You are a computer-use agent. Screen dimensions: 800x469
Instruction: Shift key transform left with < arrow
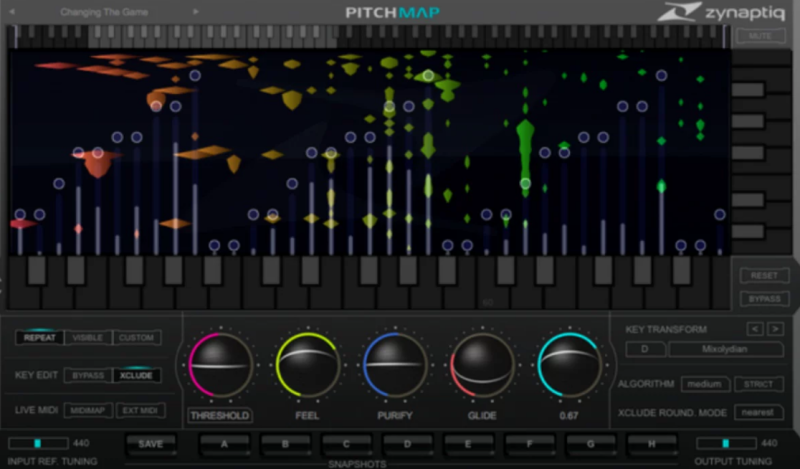pos(755,329)
